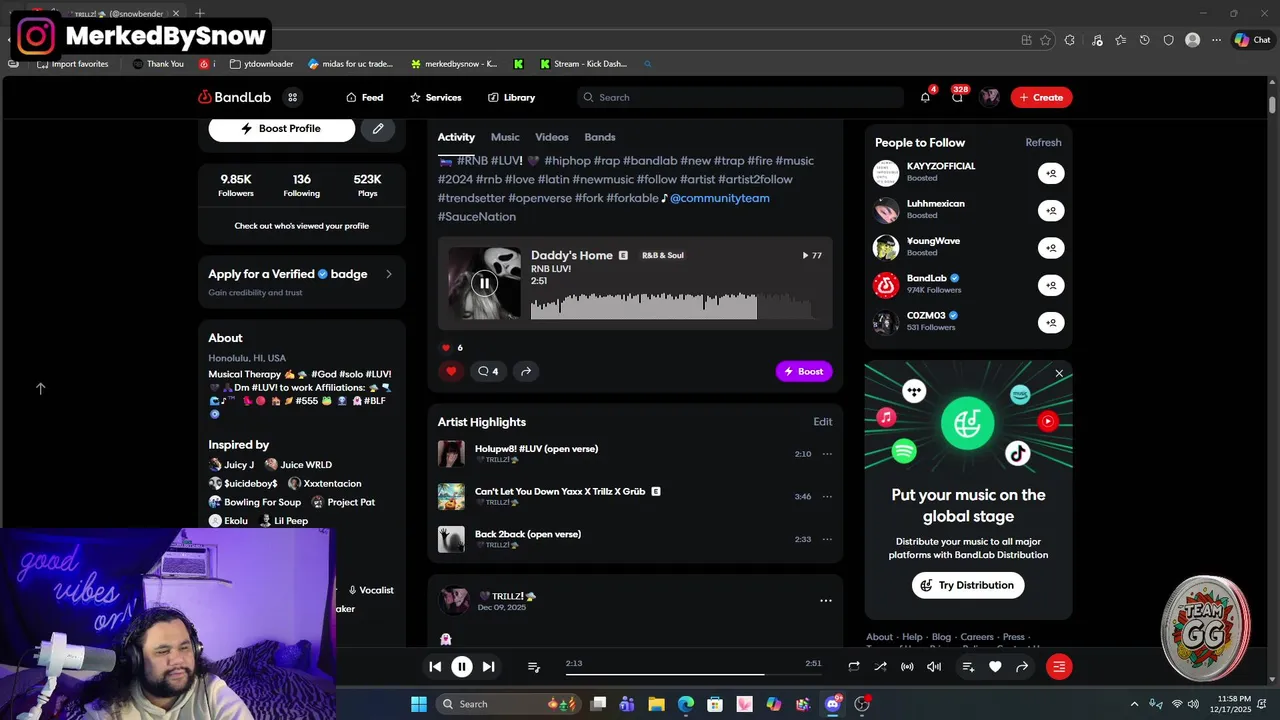Add current track to playlist icon
Image resolution: width=1280 pixels, height=720 pixels.
[x=968, y=667]
